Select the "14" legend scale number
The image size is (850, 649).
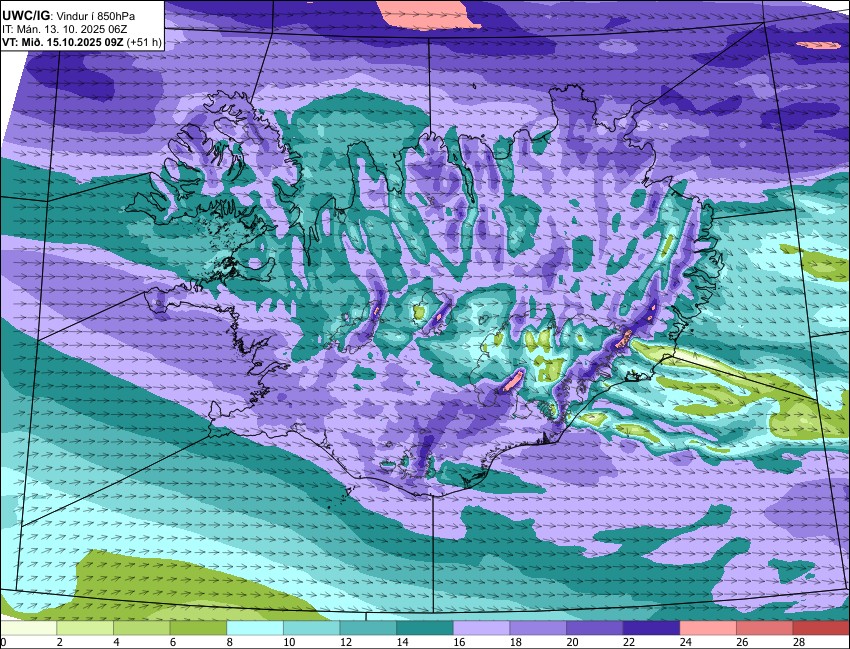402,642
